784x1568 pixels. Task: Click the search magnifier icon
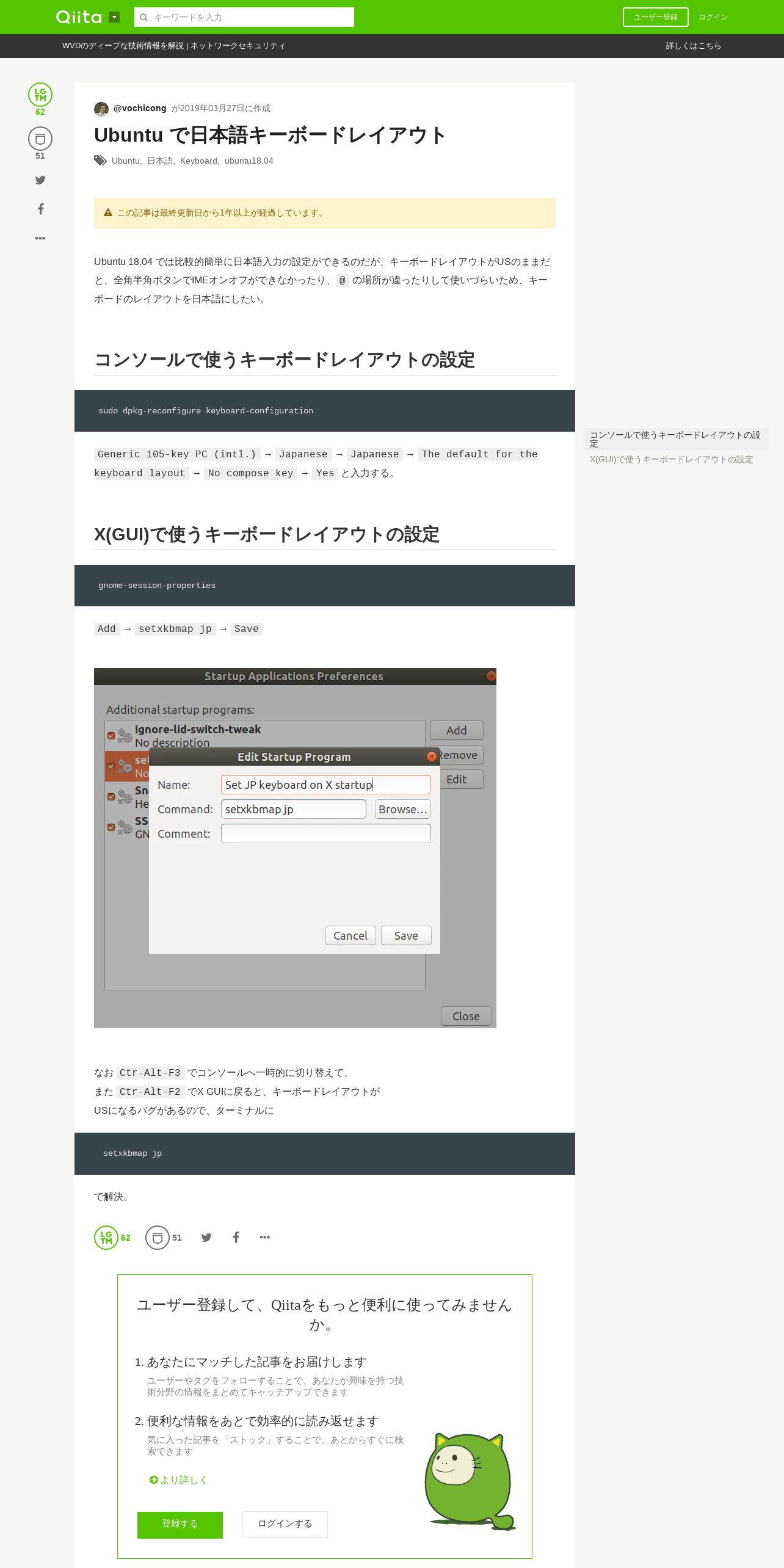(144, 17)
